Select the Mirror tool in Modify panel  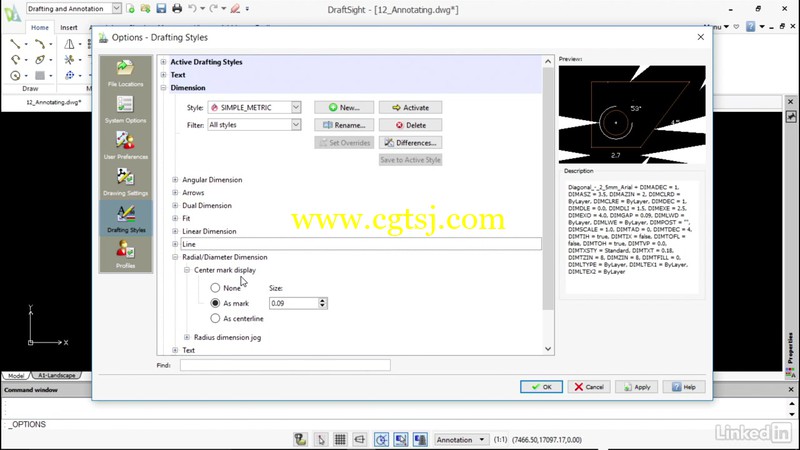[x=69, y=44]
